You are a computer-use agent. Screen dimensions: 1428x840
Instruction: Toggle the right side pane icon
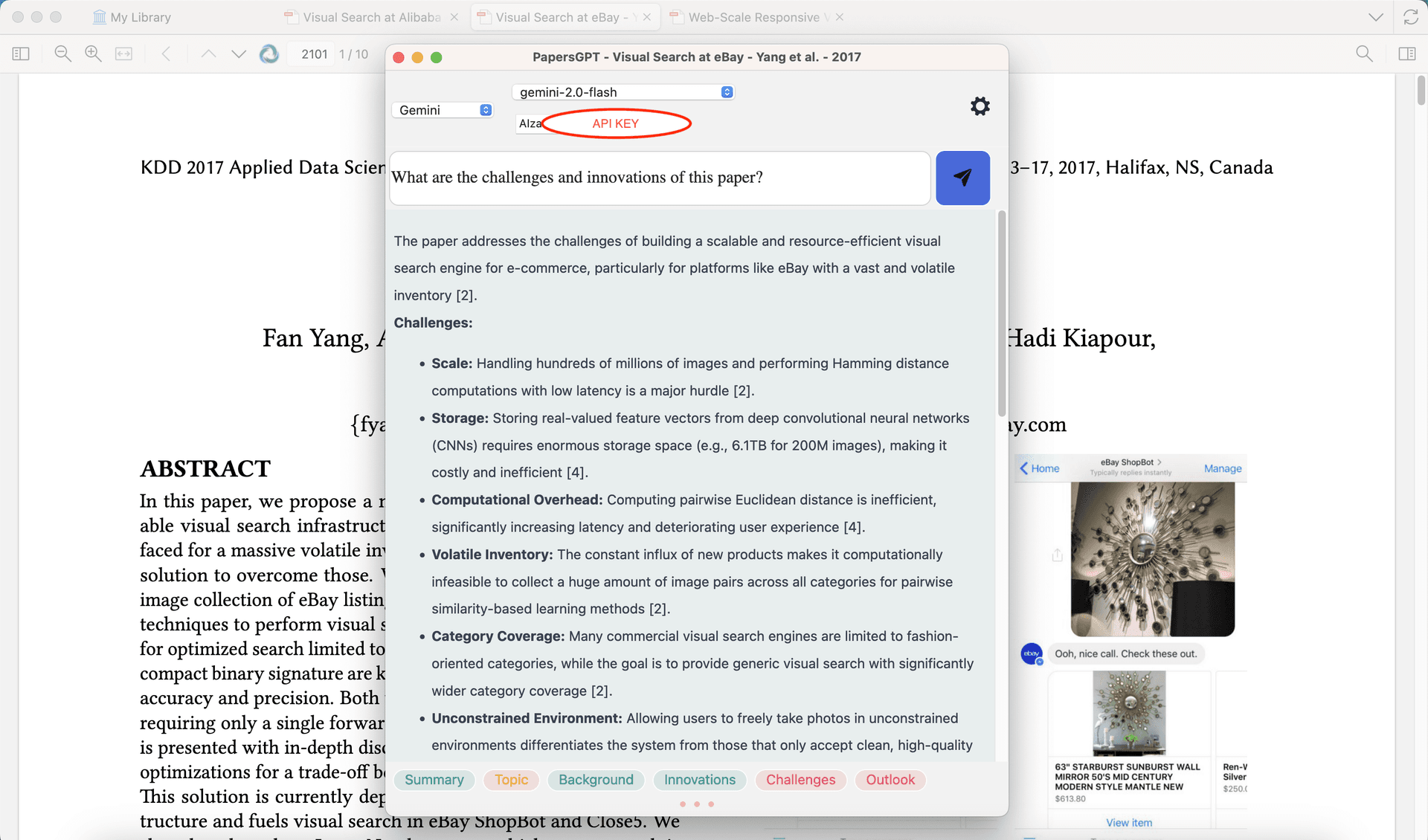(x=1406, y=54)
